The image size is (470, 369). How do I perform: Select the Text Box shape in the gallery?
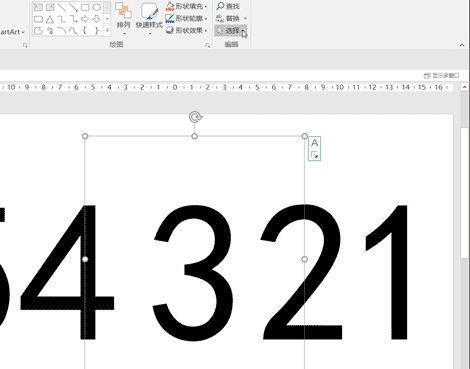38,7
